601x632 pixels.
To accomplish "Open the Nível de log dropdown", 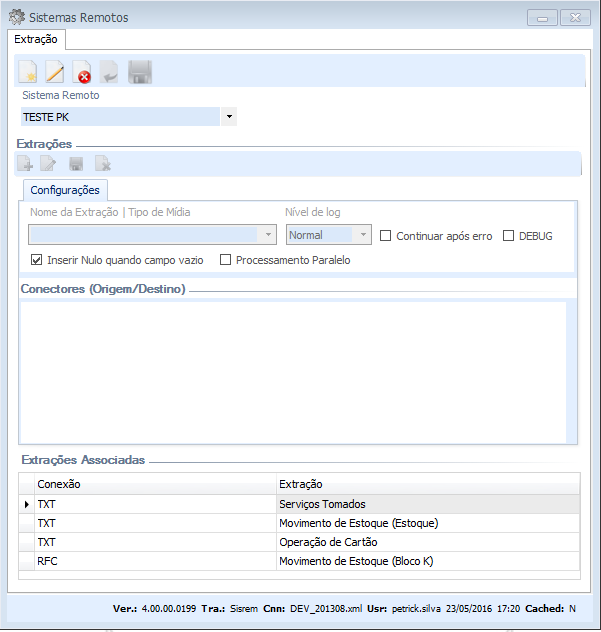I will (363, 235).
